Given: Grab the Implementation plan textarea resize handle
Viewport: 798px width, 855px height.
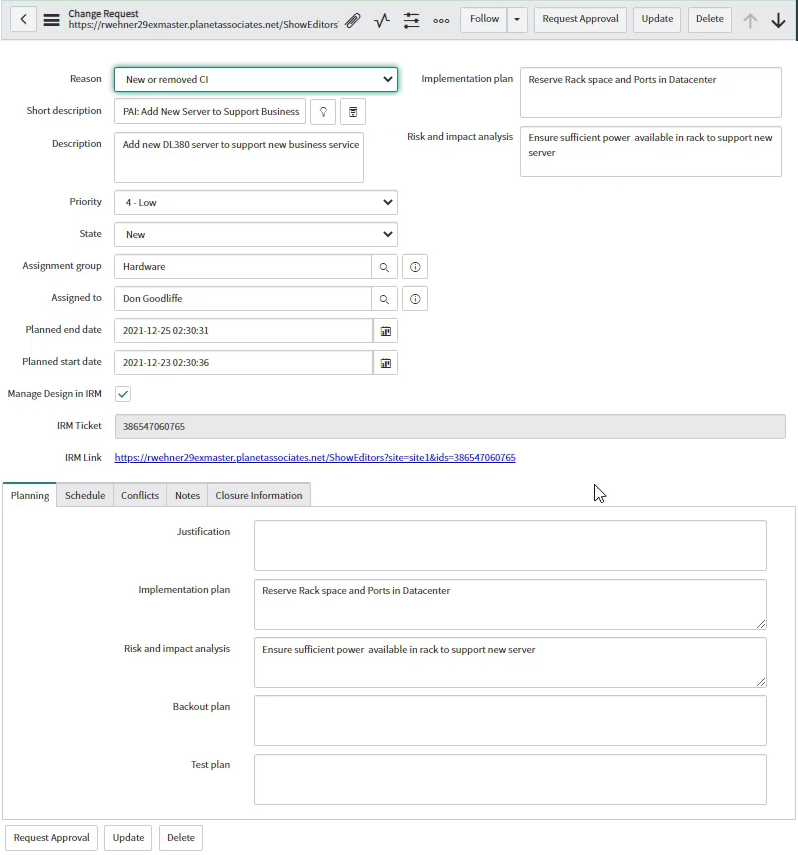Looking at the screenshot, I should [x=761, y=624].
